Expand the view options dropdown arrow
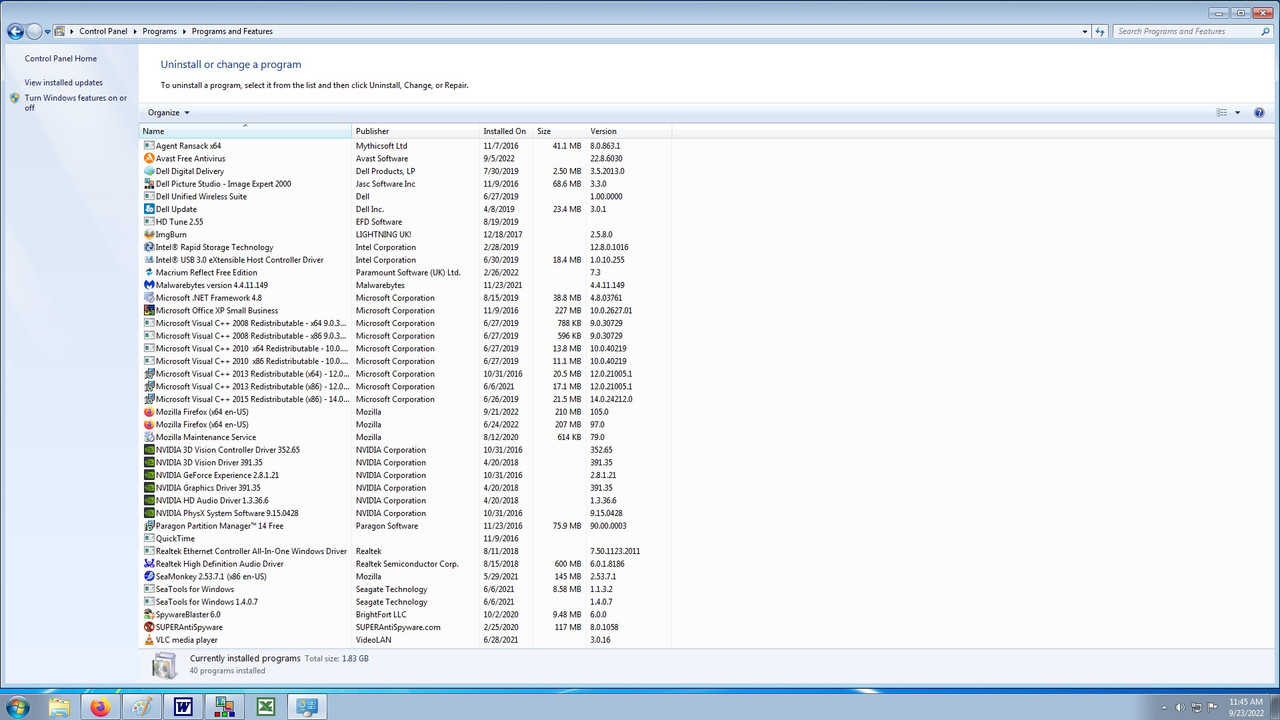The image size is (1280, 720). pyautogui.click(x=1238, y=113)
